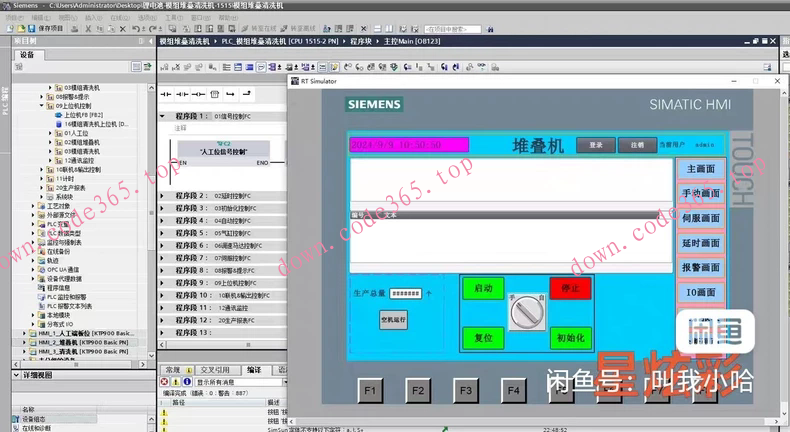Click the Delete X icon in main toolbar
Viewport: 790px width, 432px height.
click(122, 29)
